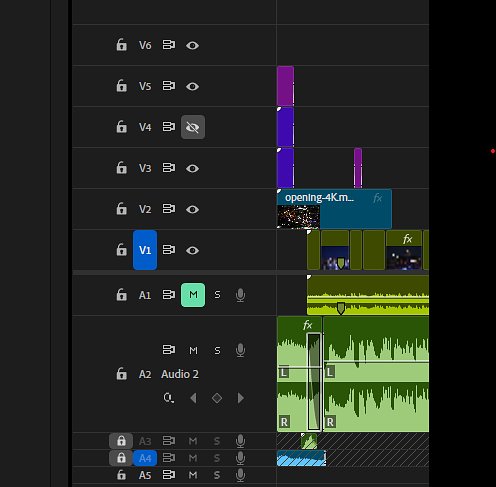Open A2 show keyframes menu
The image size is (496, 487).
(x=168, y=398)
